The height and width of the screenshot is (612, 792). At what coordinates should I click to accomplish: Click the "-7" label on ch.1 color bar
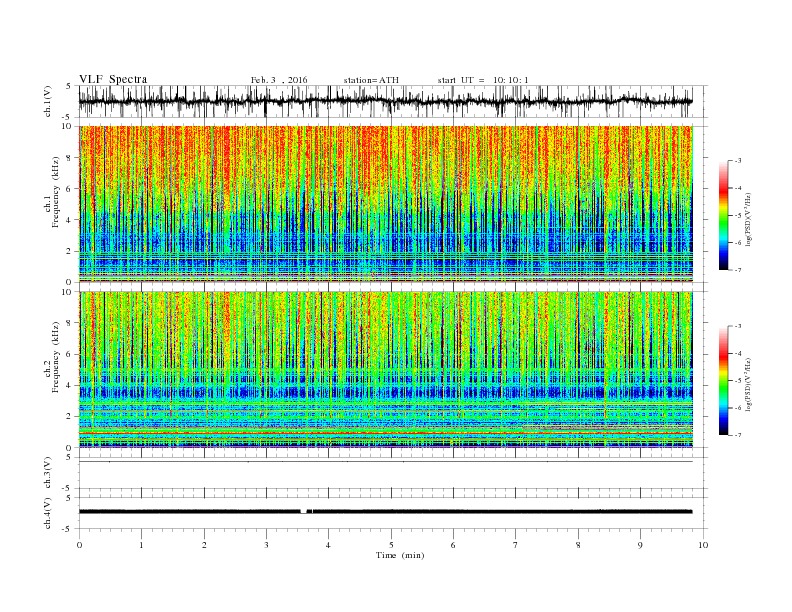point(738,270)
